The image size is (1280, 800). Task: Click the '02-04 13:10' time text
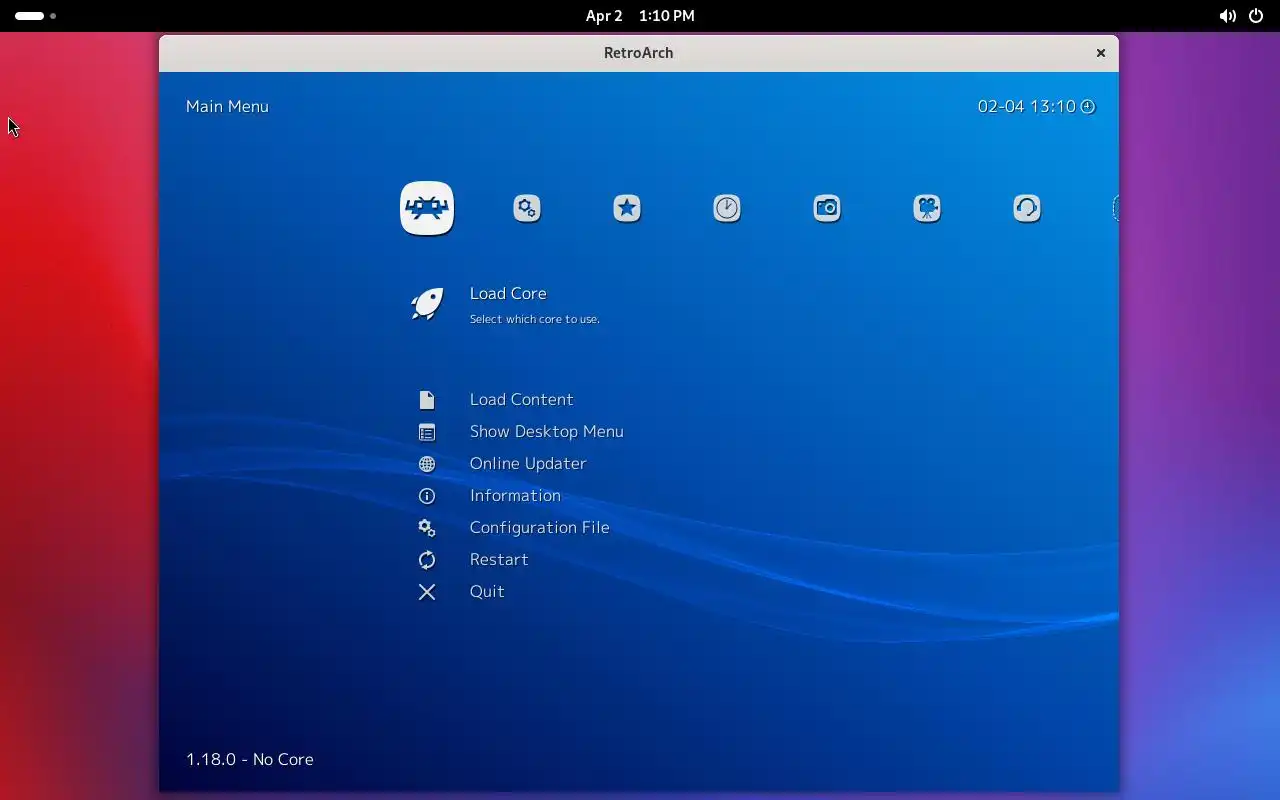point(1027,106)
